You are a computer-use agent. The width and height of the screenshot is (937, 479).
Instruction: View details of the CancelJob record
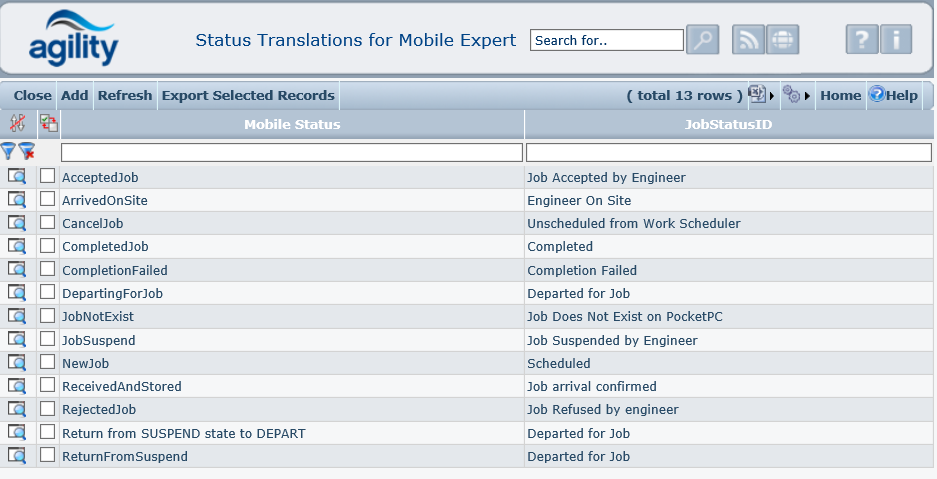[x=17, y=223]
